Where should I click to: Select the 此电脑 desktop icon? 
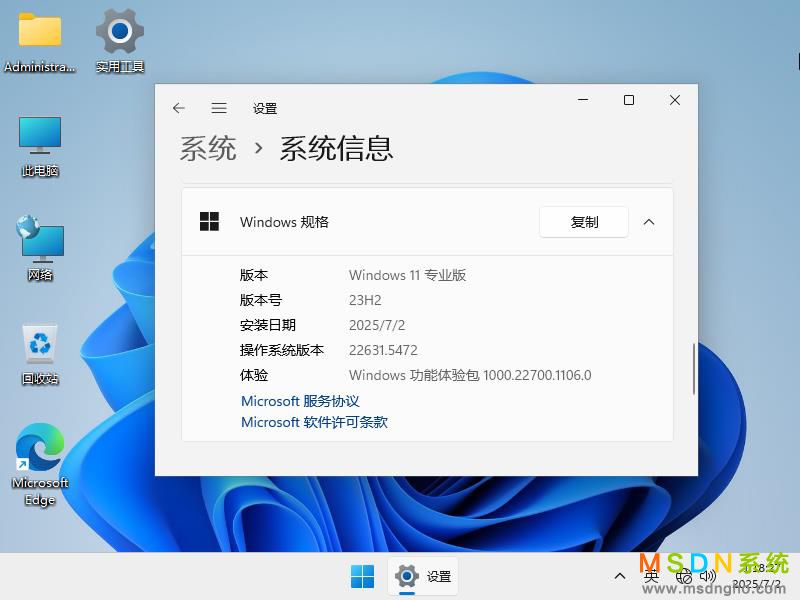[40, 146]
